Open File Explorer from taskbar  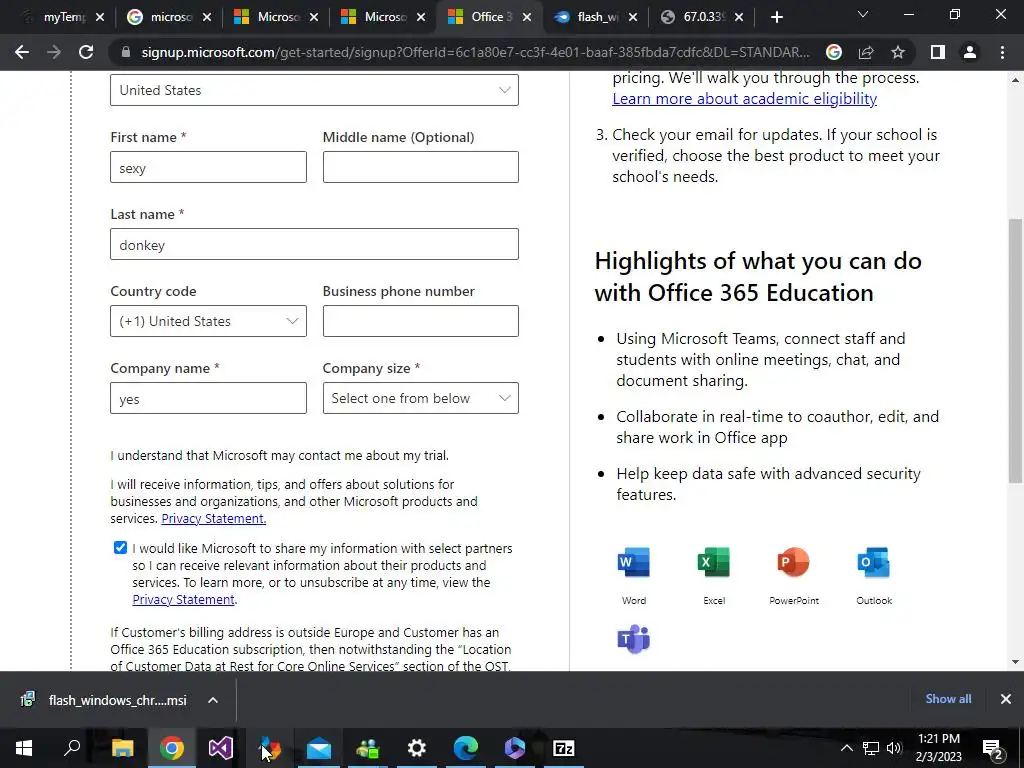coord(122,748)
